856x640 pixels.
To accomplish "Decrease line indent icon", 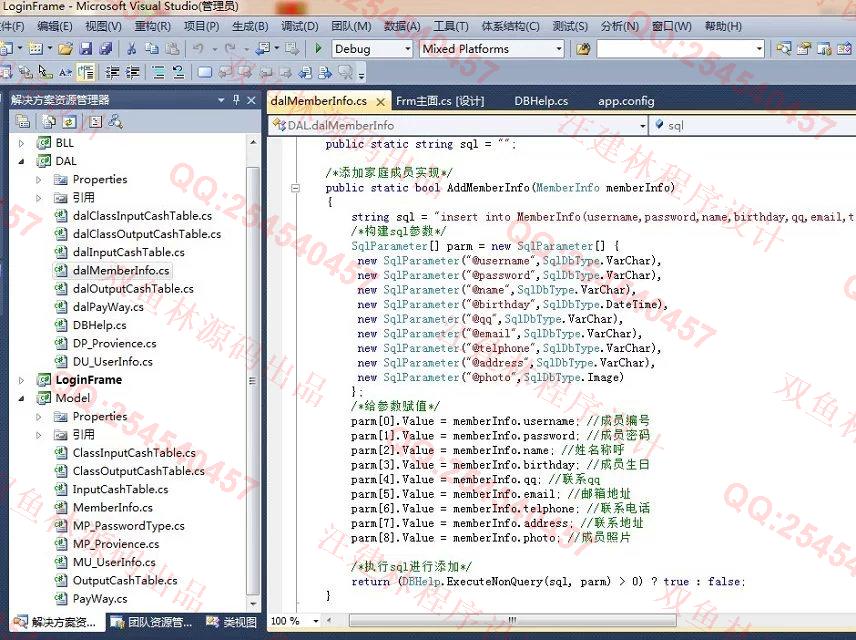I will 112,72.
